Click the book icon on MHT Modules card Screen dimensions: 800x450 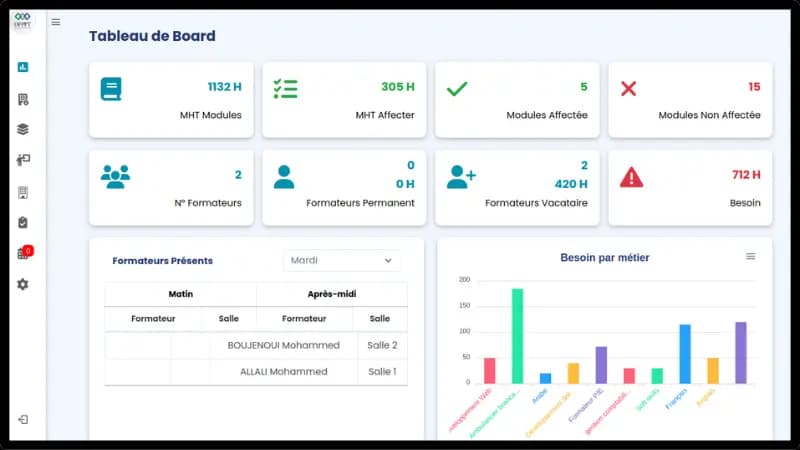coord(111,89)
